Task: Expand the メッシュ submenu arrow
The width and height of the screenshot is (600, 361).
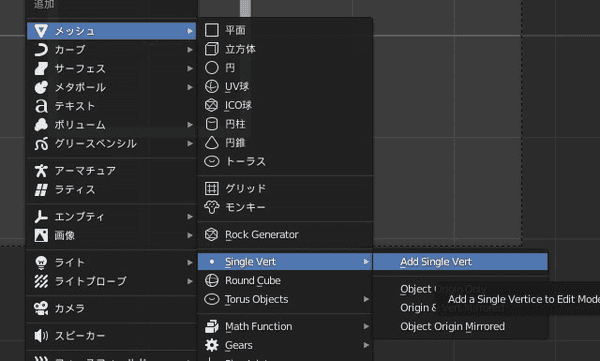Action: click(x=190, y=31)
